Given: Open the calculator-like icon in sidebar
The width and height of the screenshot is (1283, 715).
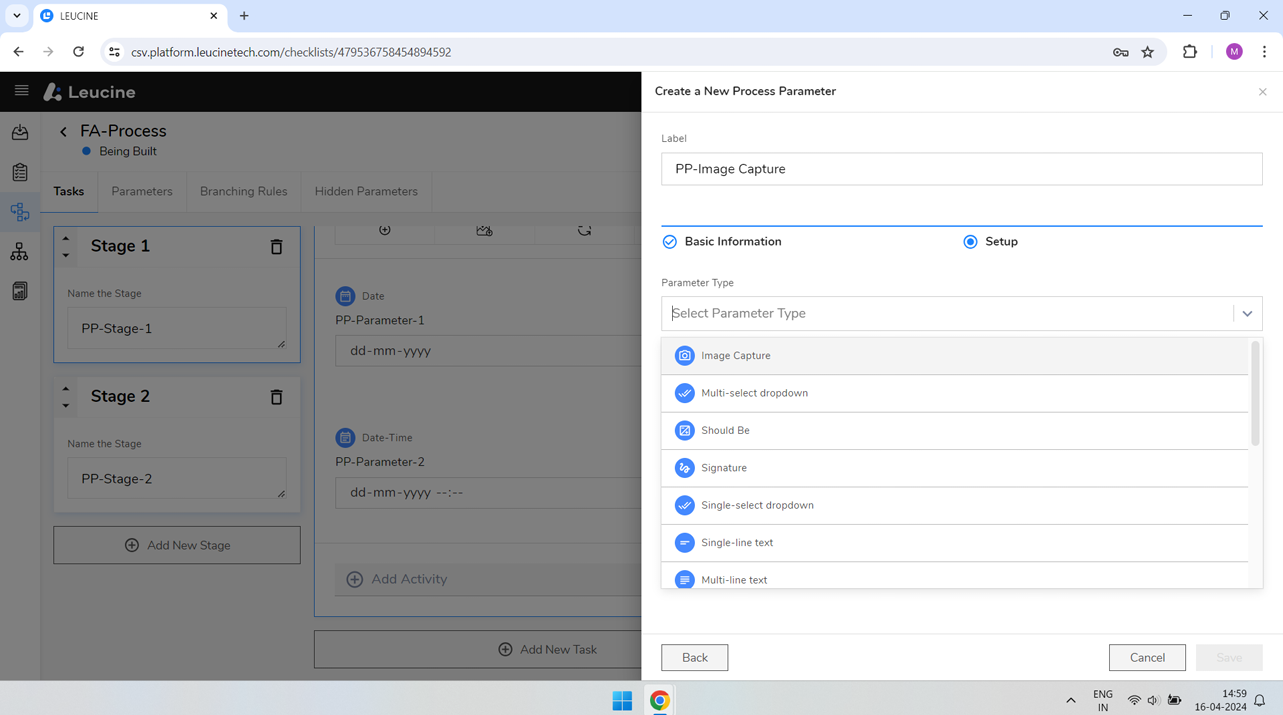Looking at the screenshot, I should pyautogui.click(x=20, y=291).
